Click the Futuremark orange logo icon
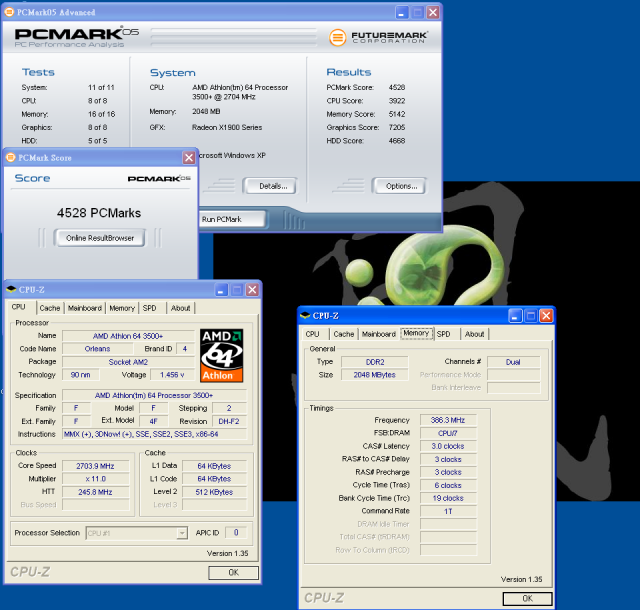Viewport: 640px width, 610px height. pyautogui.click(x=338, y=38)
